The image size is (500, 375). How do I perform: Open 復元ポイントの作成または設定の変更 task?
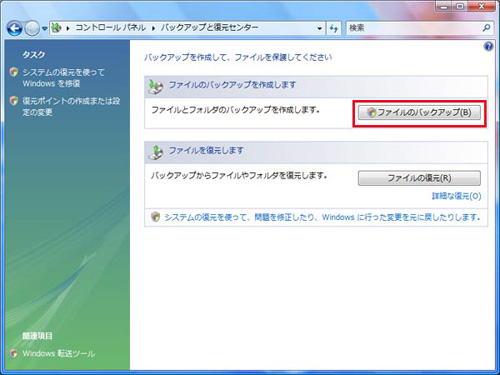71,107
